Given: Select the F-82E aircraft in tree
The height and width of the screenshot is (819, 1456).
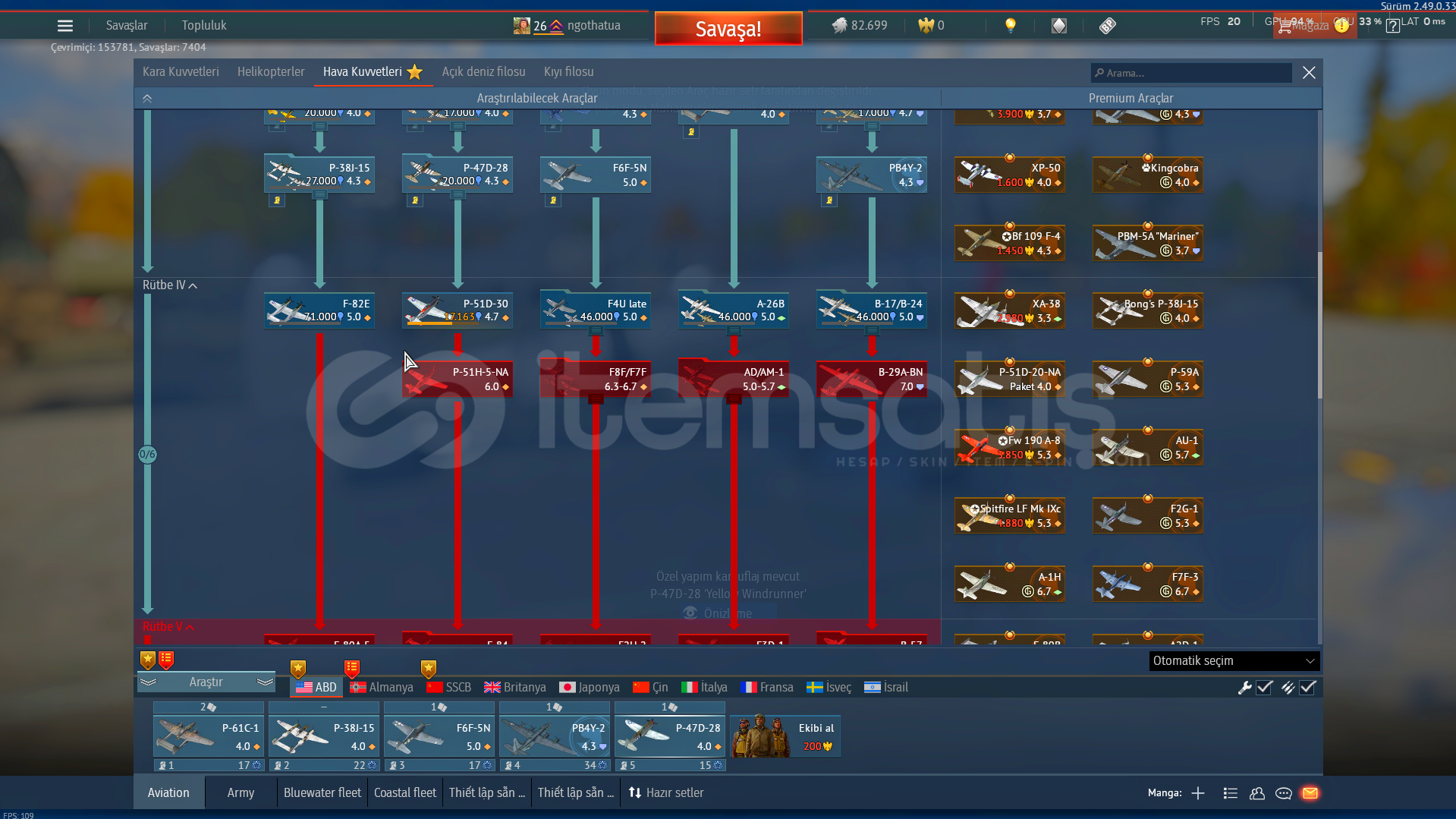Looking at the screenshot, I should click(x=319, y=310).
